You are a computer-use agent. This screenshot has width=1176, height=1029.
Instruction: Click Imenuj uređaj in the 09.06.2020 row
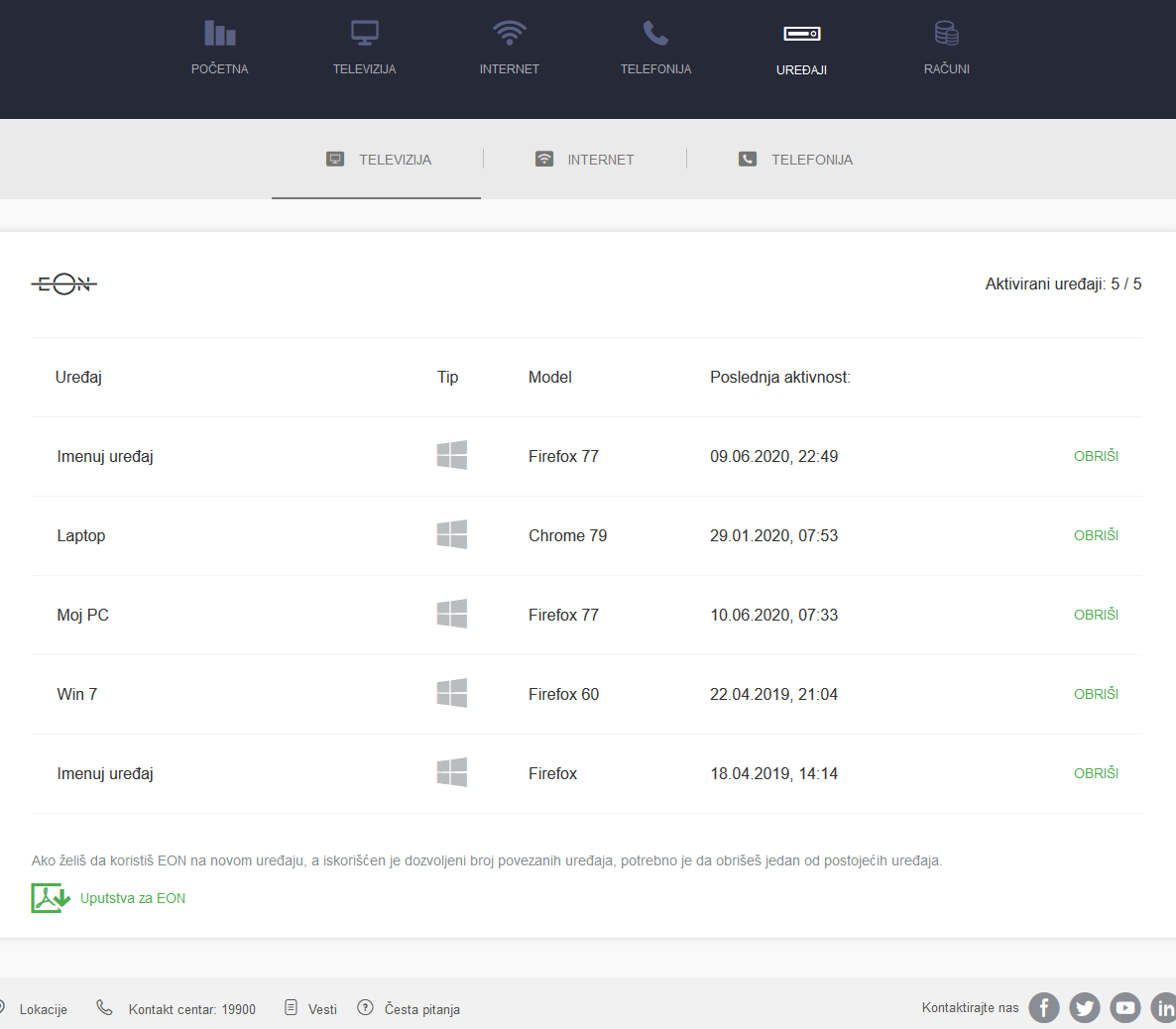coord(105,457)
